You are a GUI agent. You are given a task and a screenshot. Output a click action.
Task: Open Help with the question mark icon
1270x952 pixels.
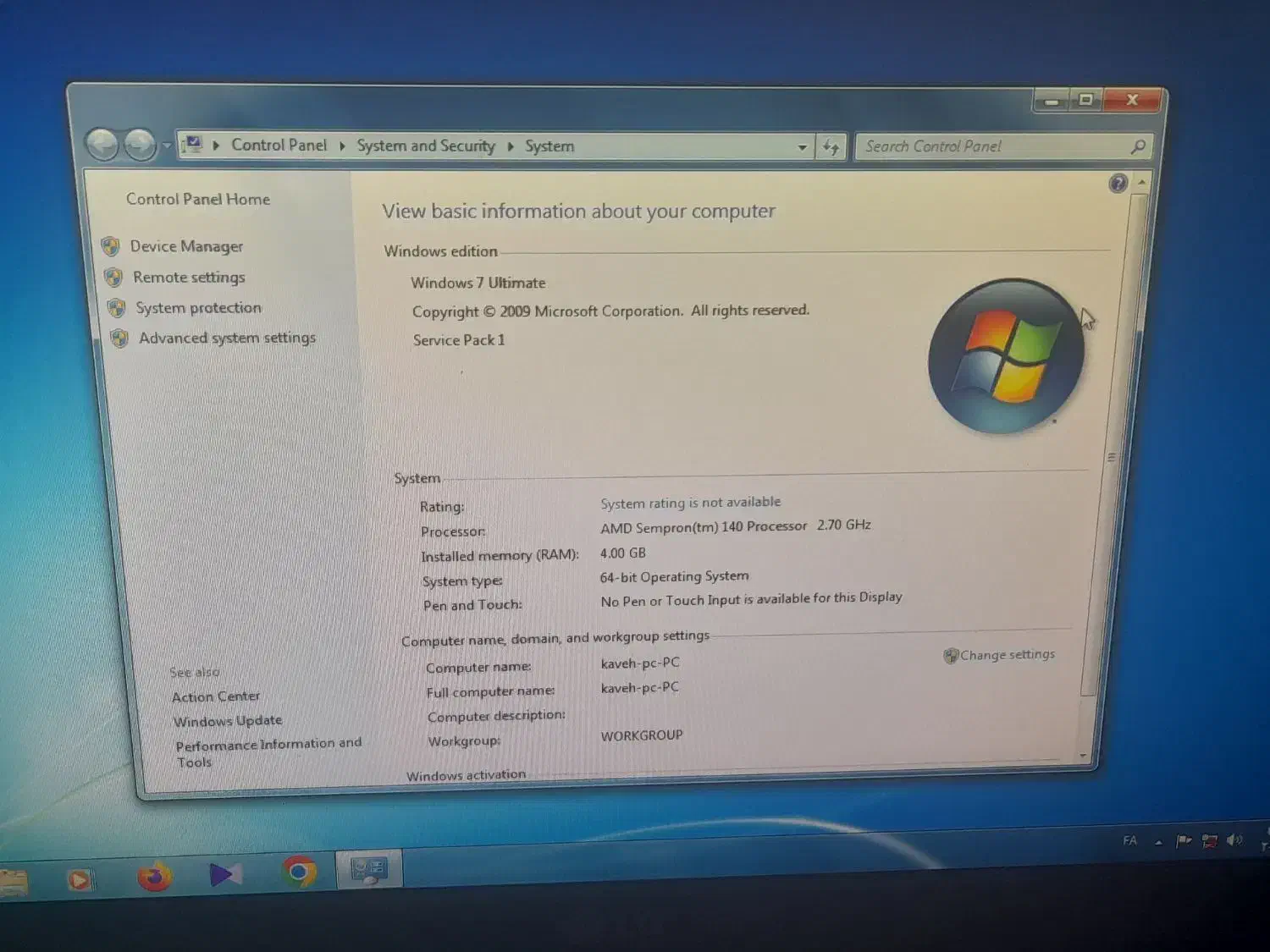[1118, 183]
